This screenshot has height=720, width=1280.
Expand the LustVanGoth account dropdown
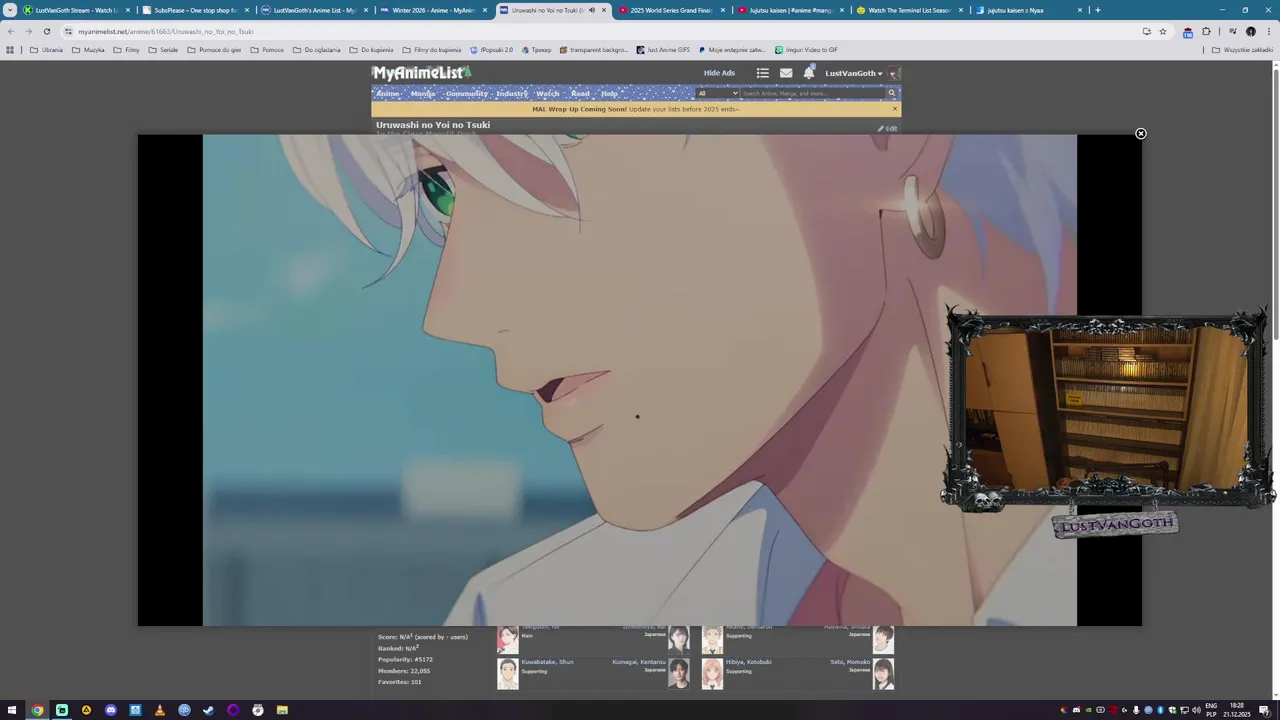(x=853, y=73)
